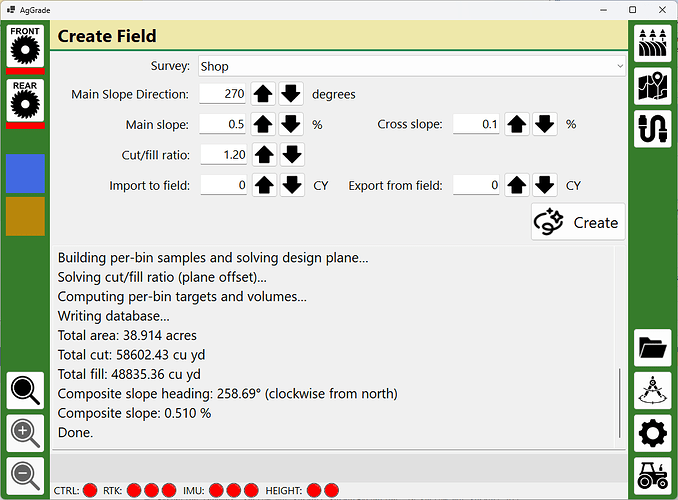Image resolution: width=678 pixels, height=500 pixels.
Task: Increase Import to field with up arrow
Action: click(x=264, y=186)
